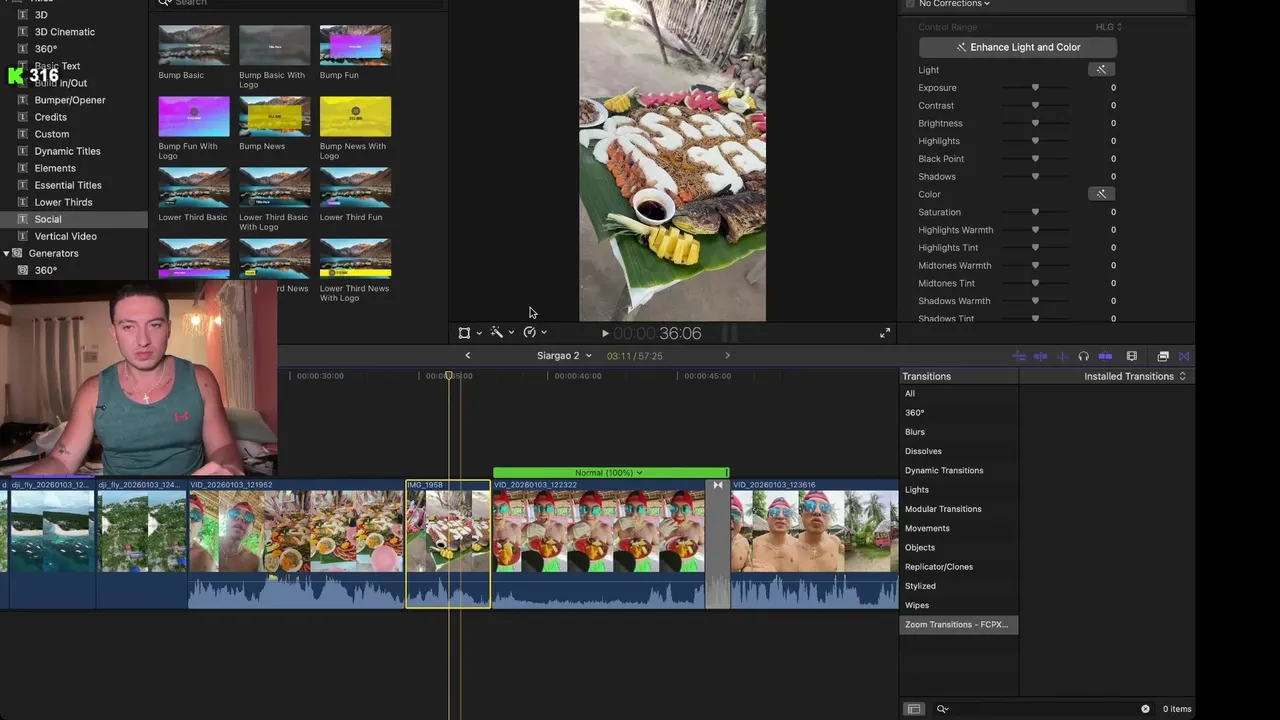Select the Dynamic Transitions category

(944, 471)
